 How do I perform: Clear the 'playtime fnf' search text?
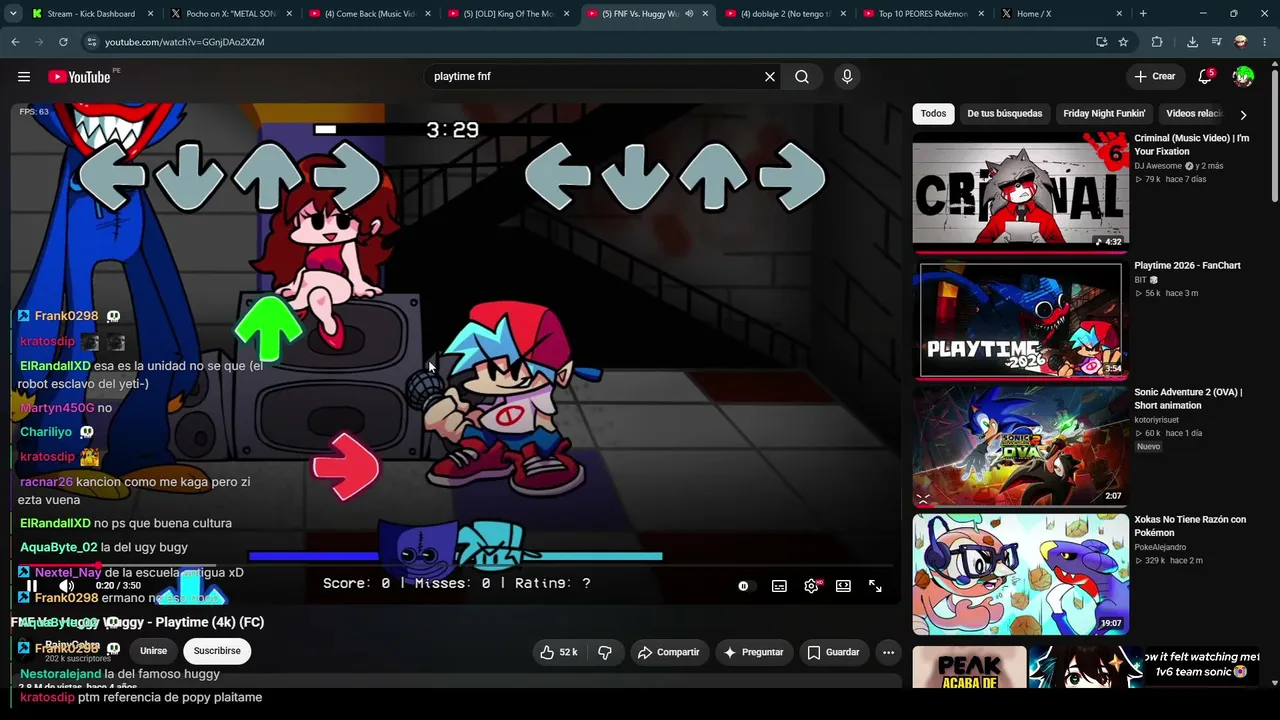click(770, 77)
